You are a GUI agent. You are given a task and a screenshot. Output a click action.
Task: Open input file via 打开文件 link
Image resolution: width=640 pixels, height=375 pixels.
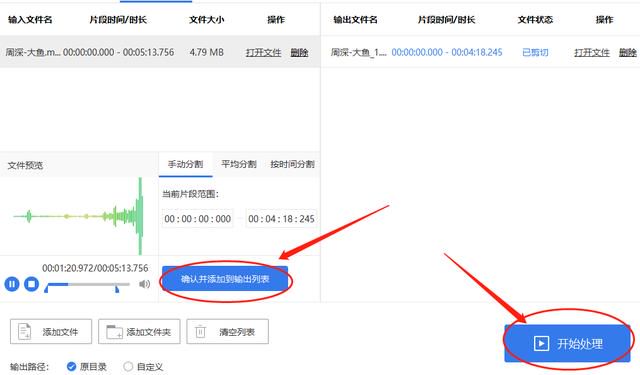[x=263, y=52]
